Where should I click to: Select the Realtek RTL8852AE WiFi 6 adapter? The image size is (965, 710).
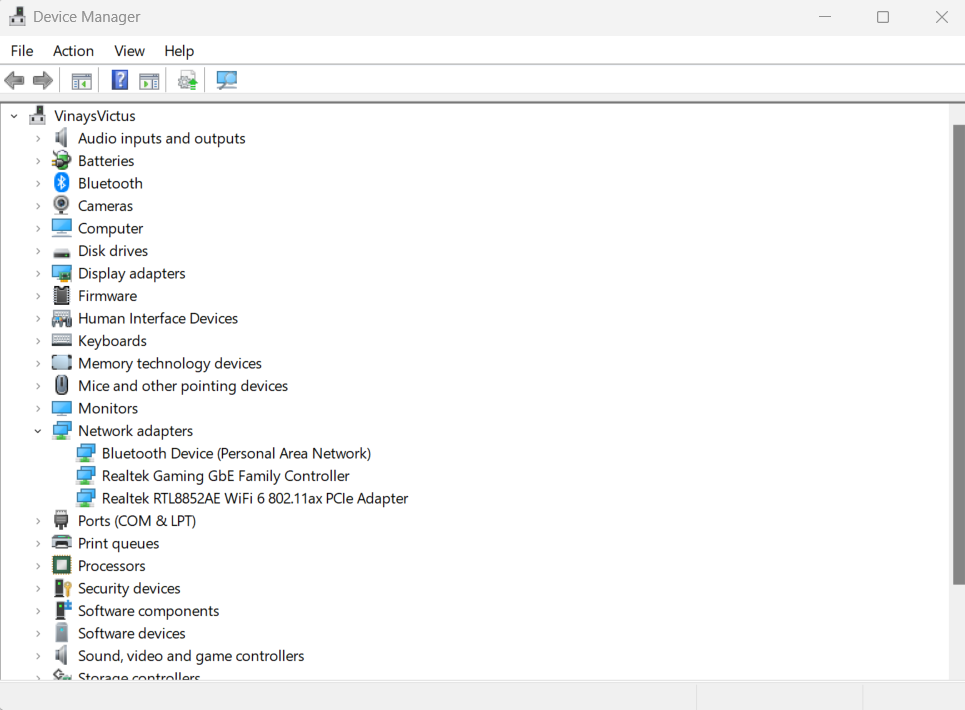point(254,498)
